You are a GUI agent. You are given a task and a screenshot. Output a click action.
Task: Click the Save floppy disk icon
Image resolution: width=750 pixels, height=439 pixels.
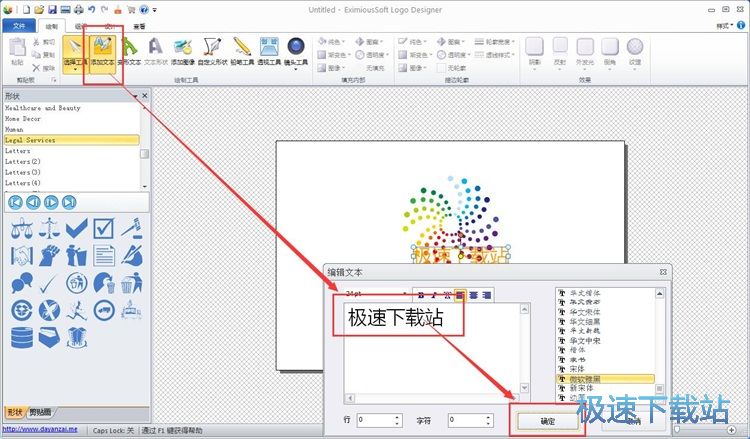point(53,10)
